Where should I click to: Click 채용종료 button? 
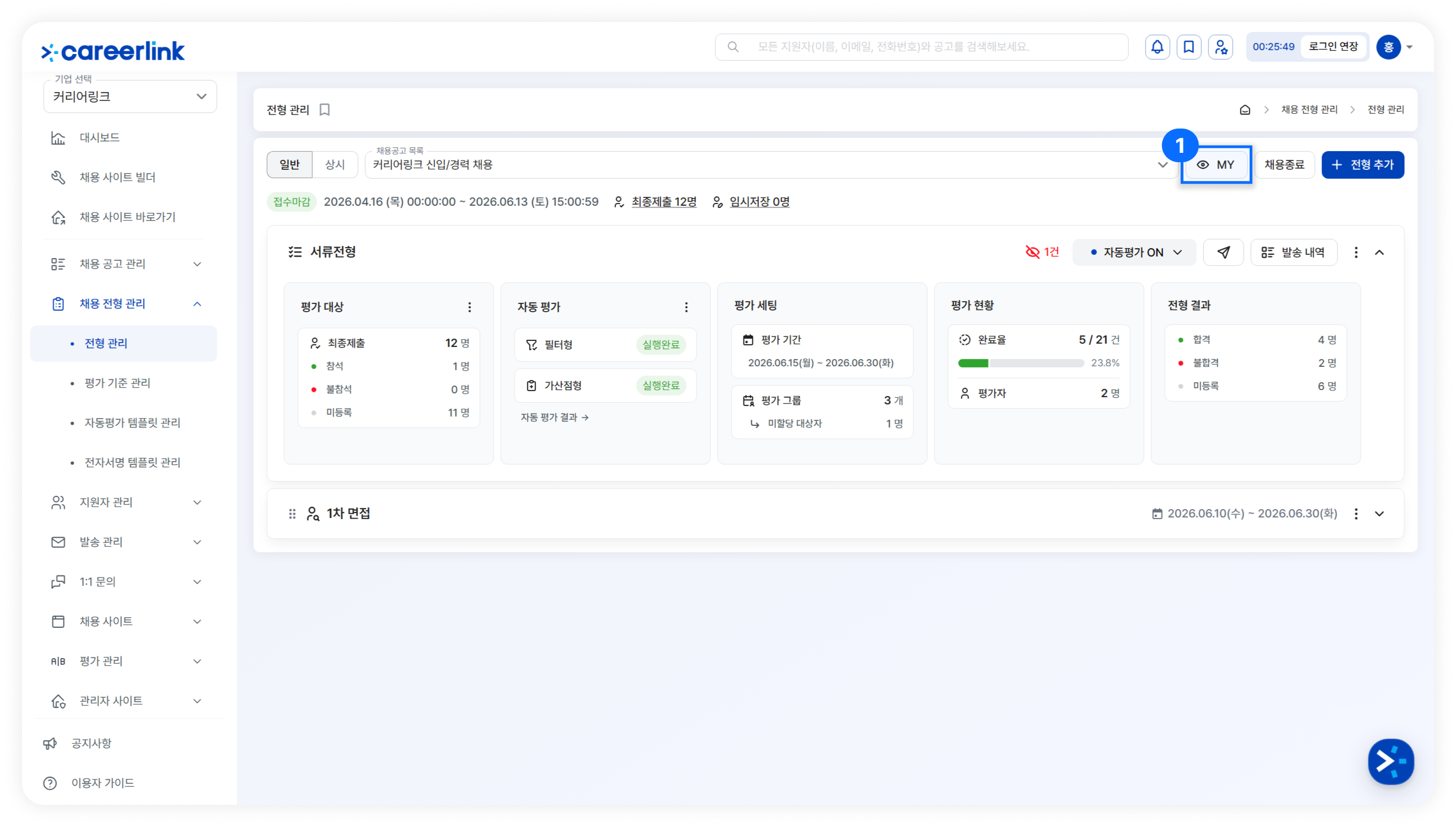[1284, 165]
